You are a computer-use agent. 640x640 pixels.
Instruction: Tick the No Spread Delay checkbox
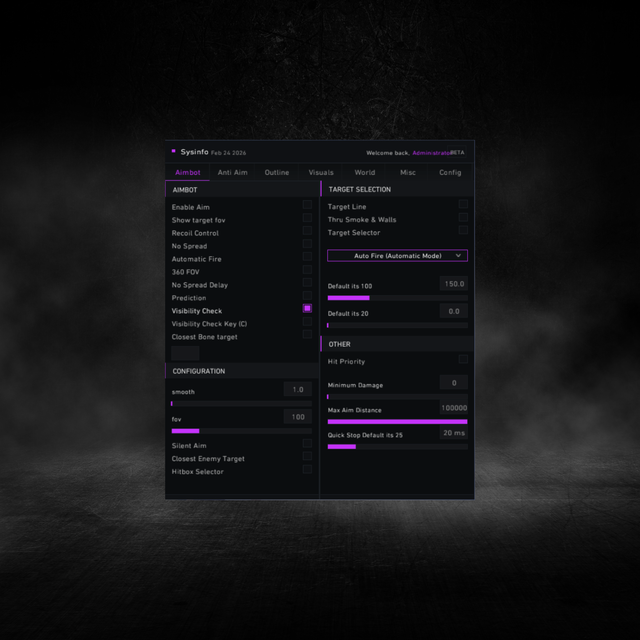307,282
